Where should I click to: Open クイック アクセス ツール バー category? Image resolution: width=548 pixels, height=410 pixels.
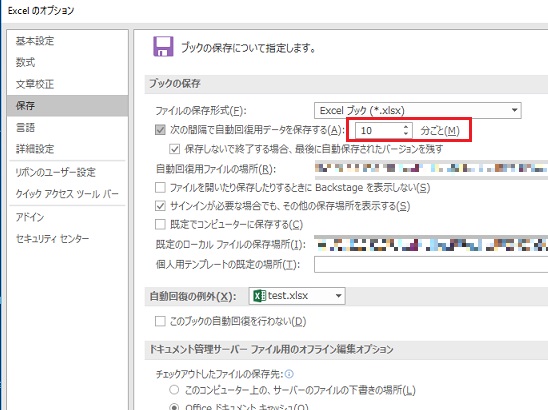coord(67,194)
